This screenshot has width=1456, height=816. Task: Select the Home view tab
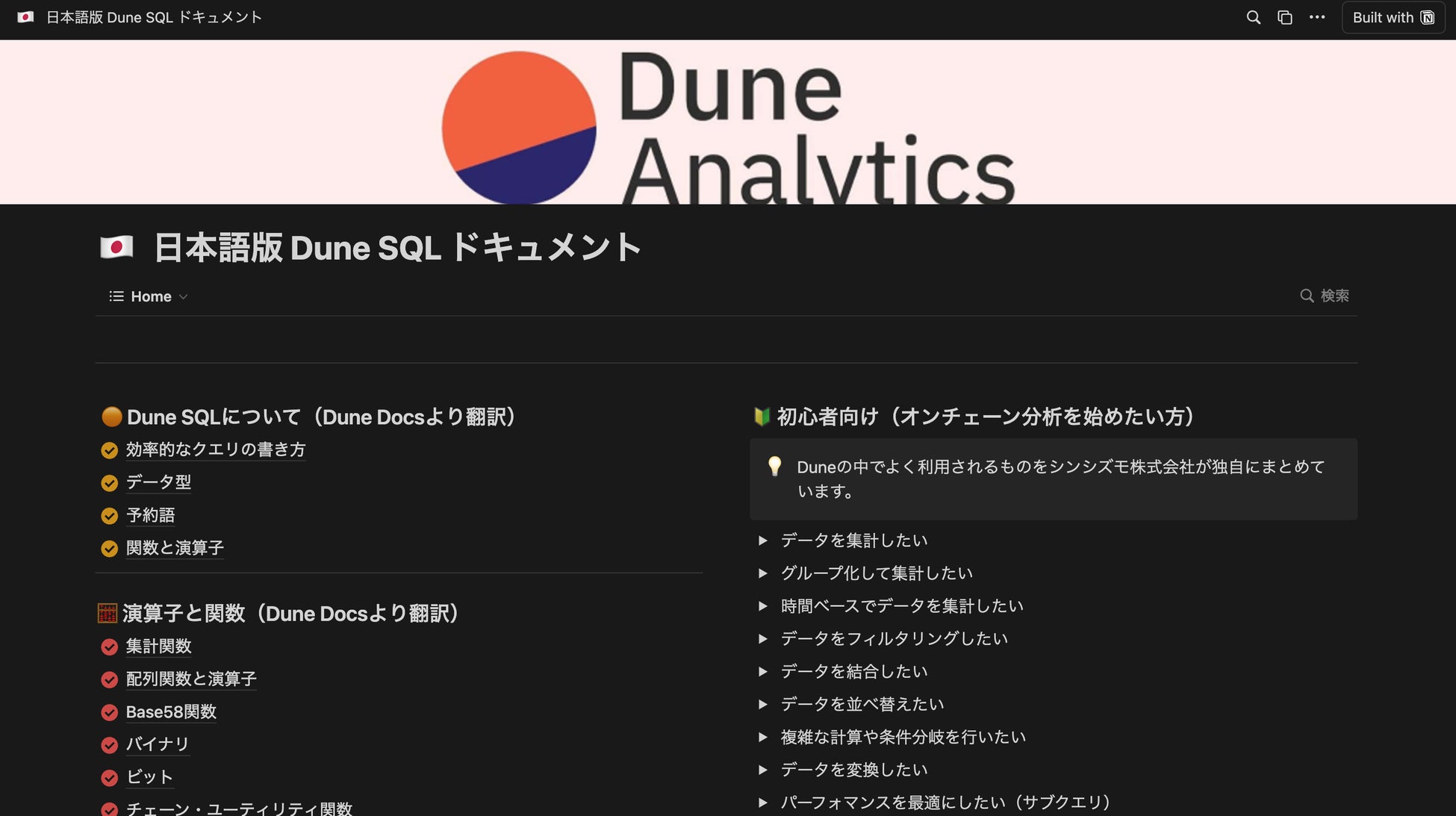151,296
